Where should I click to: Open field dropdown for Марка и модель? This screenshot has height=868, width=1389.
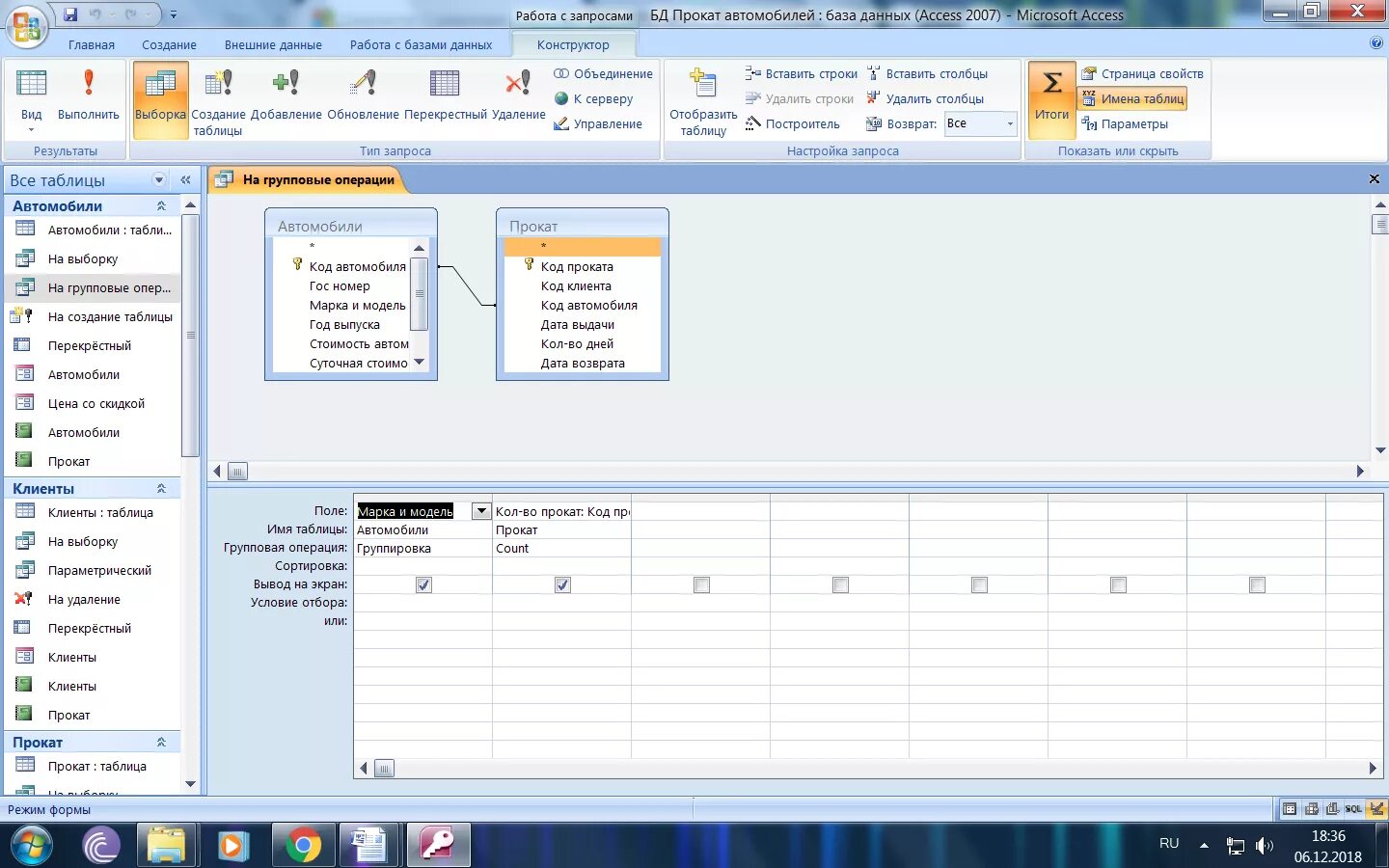480,511
